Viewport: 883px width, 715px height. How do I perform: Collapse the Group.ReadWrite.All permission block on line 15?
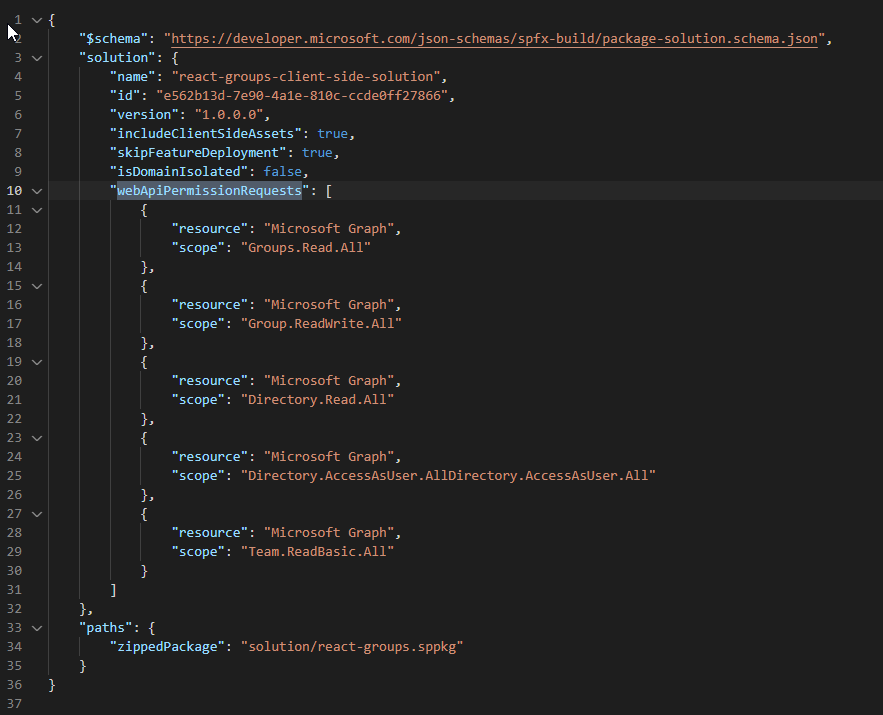tap(36, 285)
